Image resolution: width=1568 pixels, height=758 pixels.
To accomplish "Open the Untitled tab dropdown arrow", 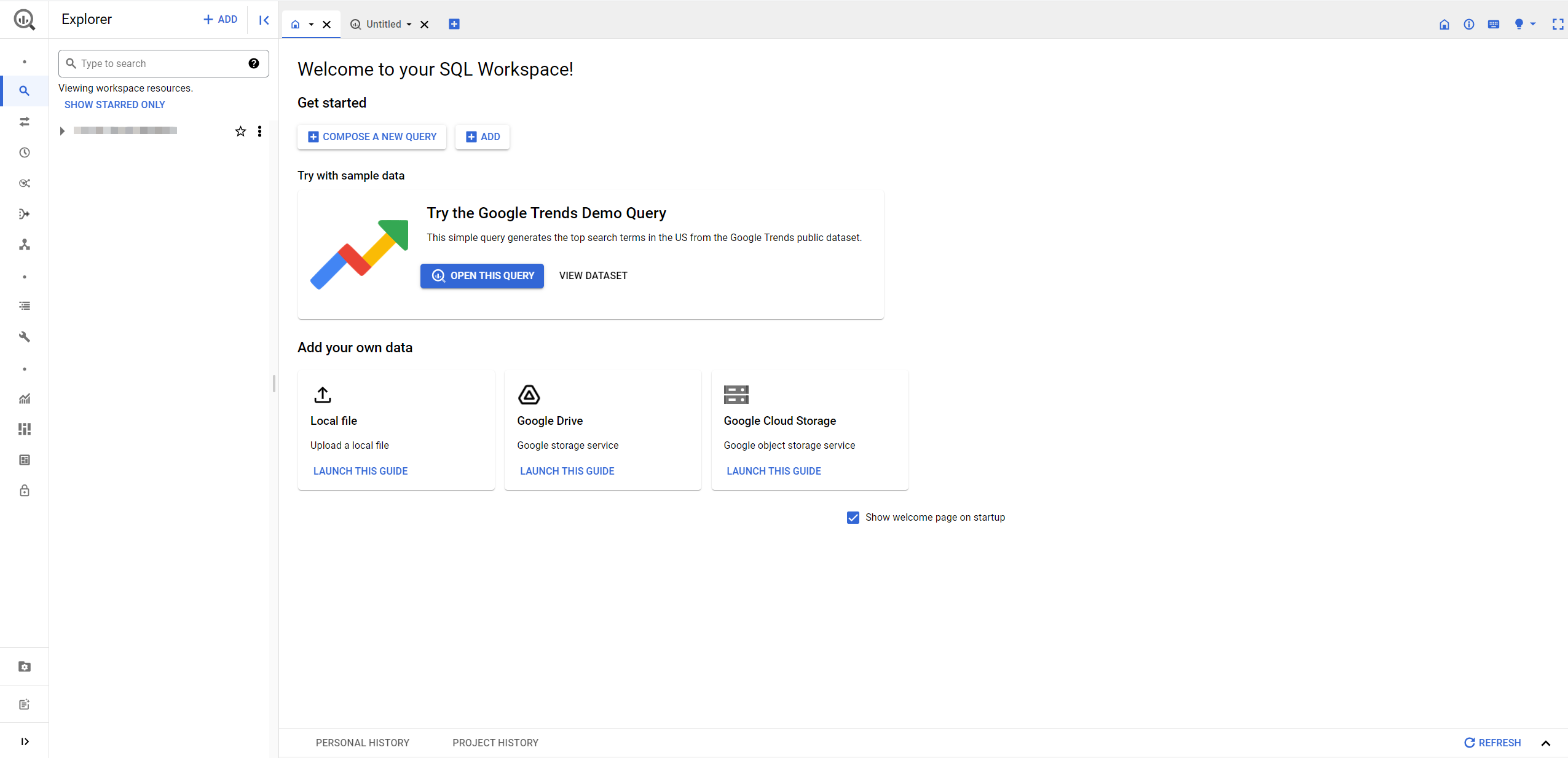I will tap(409, 25).
